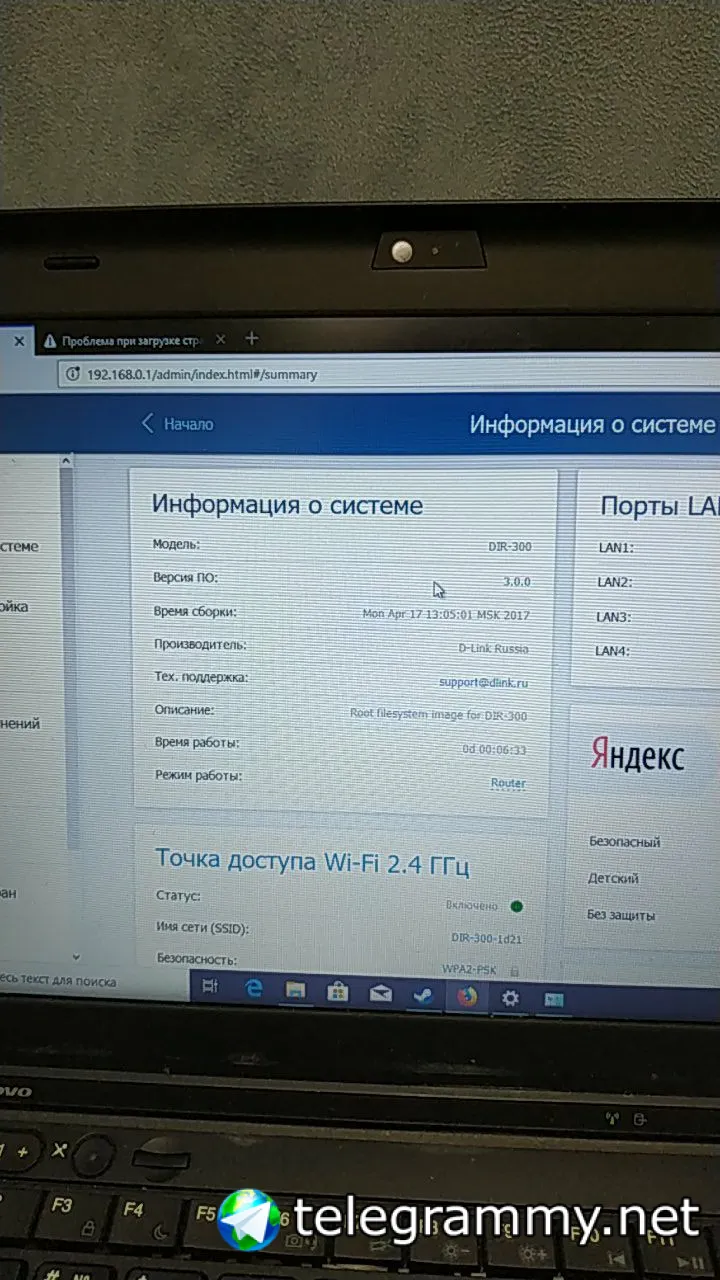Click the Точка доступа Wi-Fi 2.4 ГГц heading
This screenshot has height=1280, width=720.
(312, 862)
